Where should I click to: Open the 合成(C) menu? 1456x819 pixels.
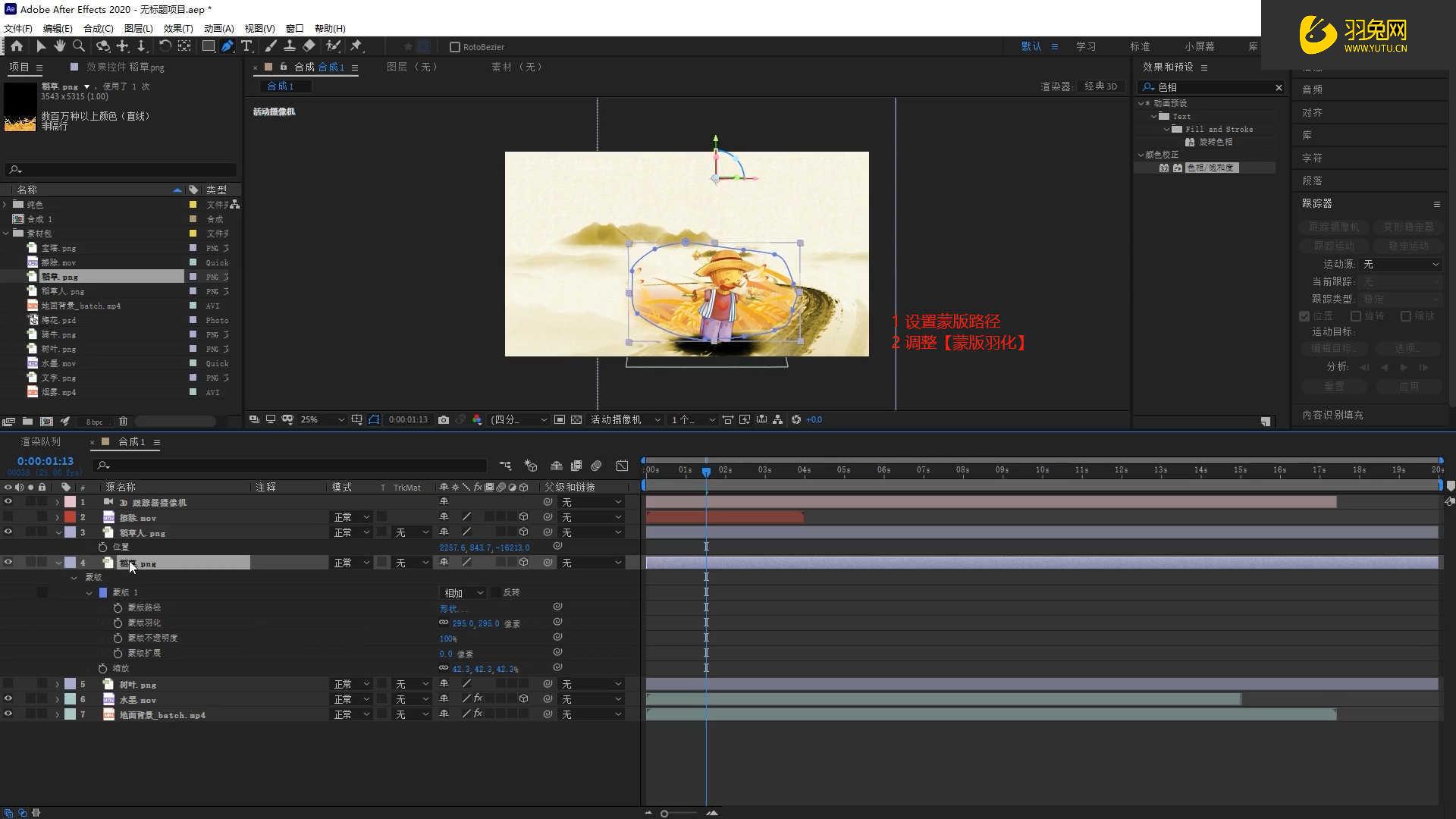tap(99, 28)
